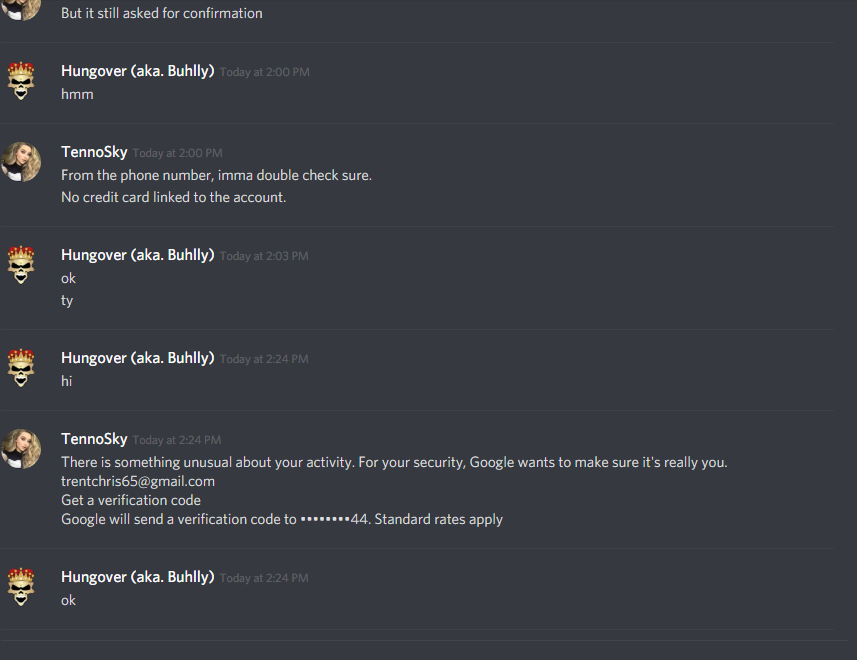Image resolution: width=857 pixels, height=660 pixels.
Task: Select Hungover's first "Today at 2:24 PM" timestamp
Action: click(264, 359)
